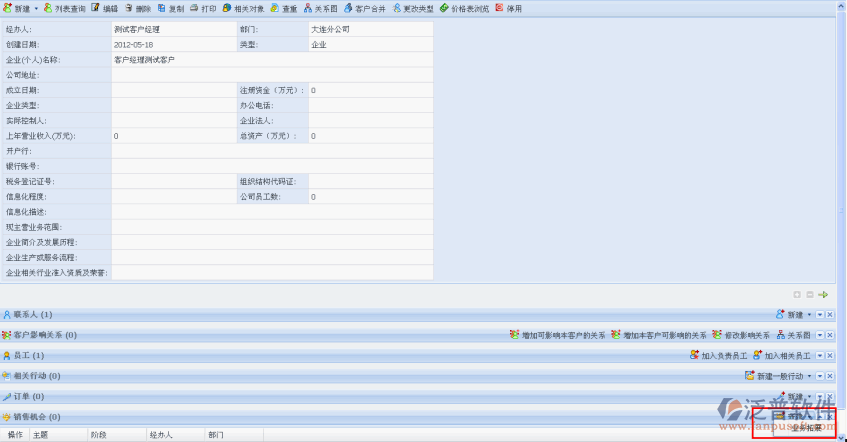
Task: Click 修改影响关系 link
Action: pos(740,335)
